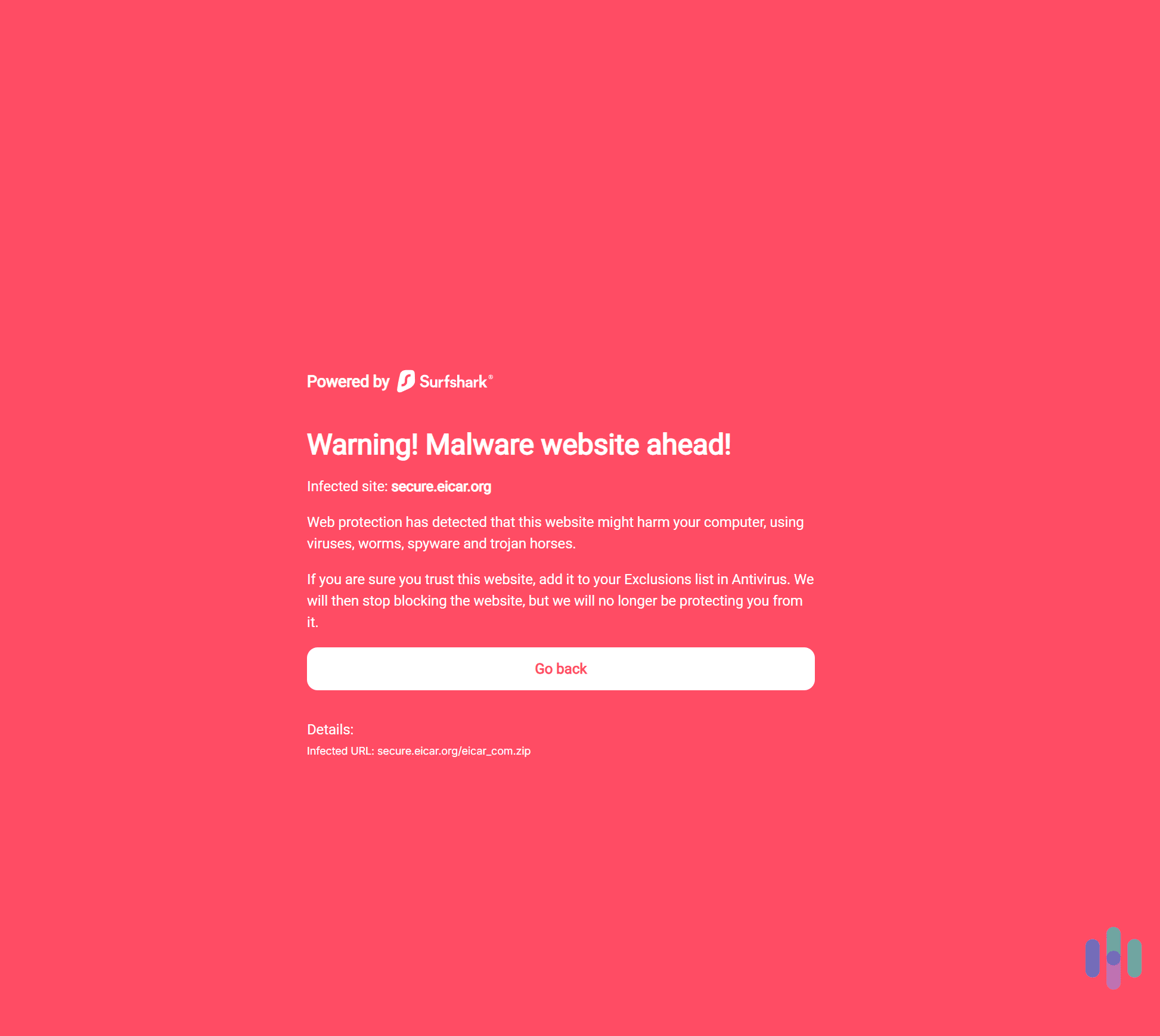
Task: Expand the infected URL details section
Action: 330,729
